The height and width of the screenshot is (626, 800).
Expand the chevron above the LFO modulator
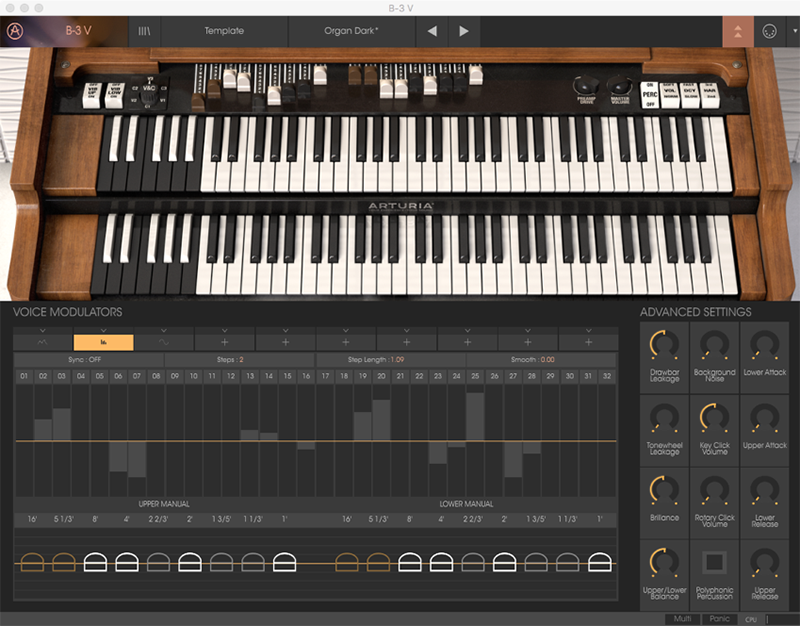pos(164,331)
